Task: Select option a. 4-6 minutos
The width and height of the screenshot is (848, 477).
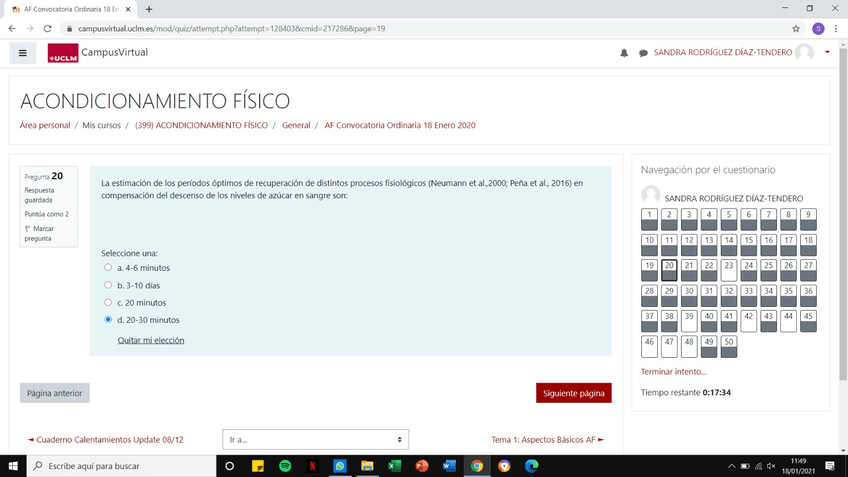Action: [x=108, y=268]
